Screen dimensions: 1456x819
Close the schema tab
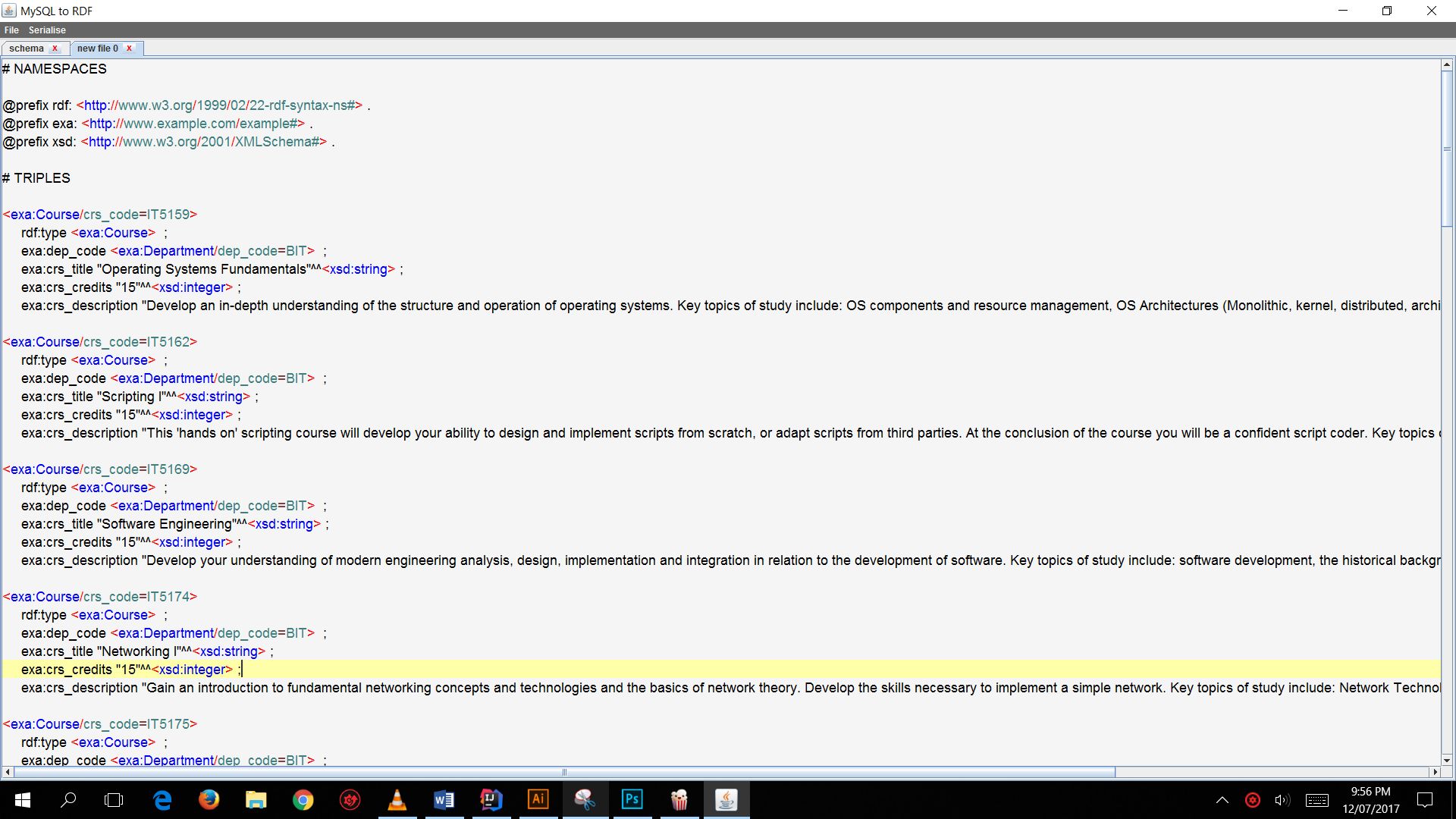tap(55, 49)
